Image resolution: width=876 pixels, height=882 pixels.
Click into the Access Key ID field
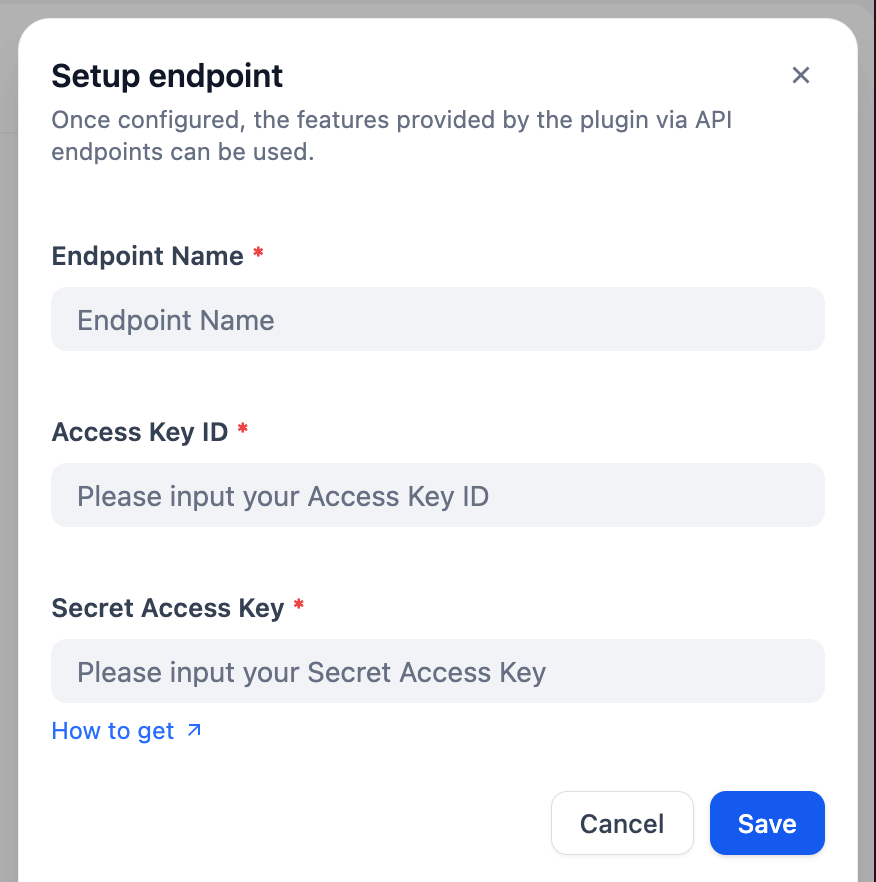click(x=437, y=496)
